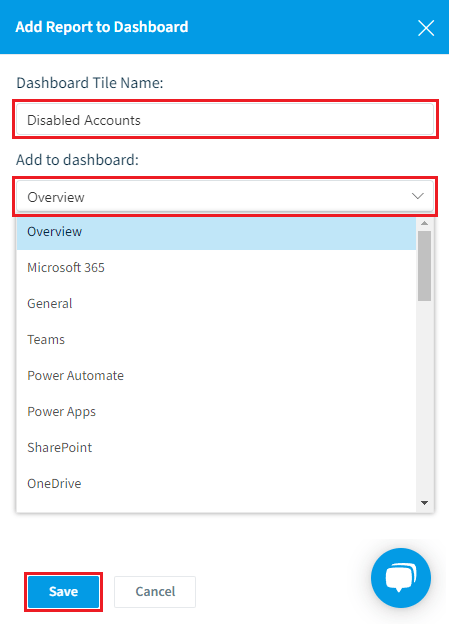The image size is (449, 628).
Task: Focus the Dashboard Tile Name field
Action: tap(225, 119)
